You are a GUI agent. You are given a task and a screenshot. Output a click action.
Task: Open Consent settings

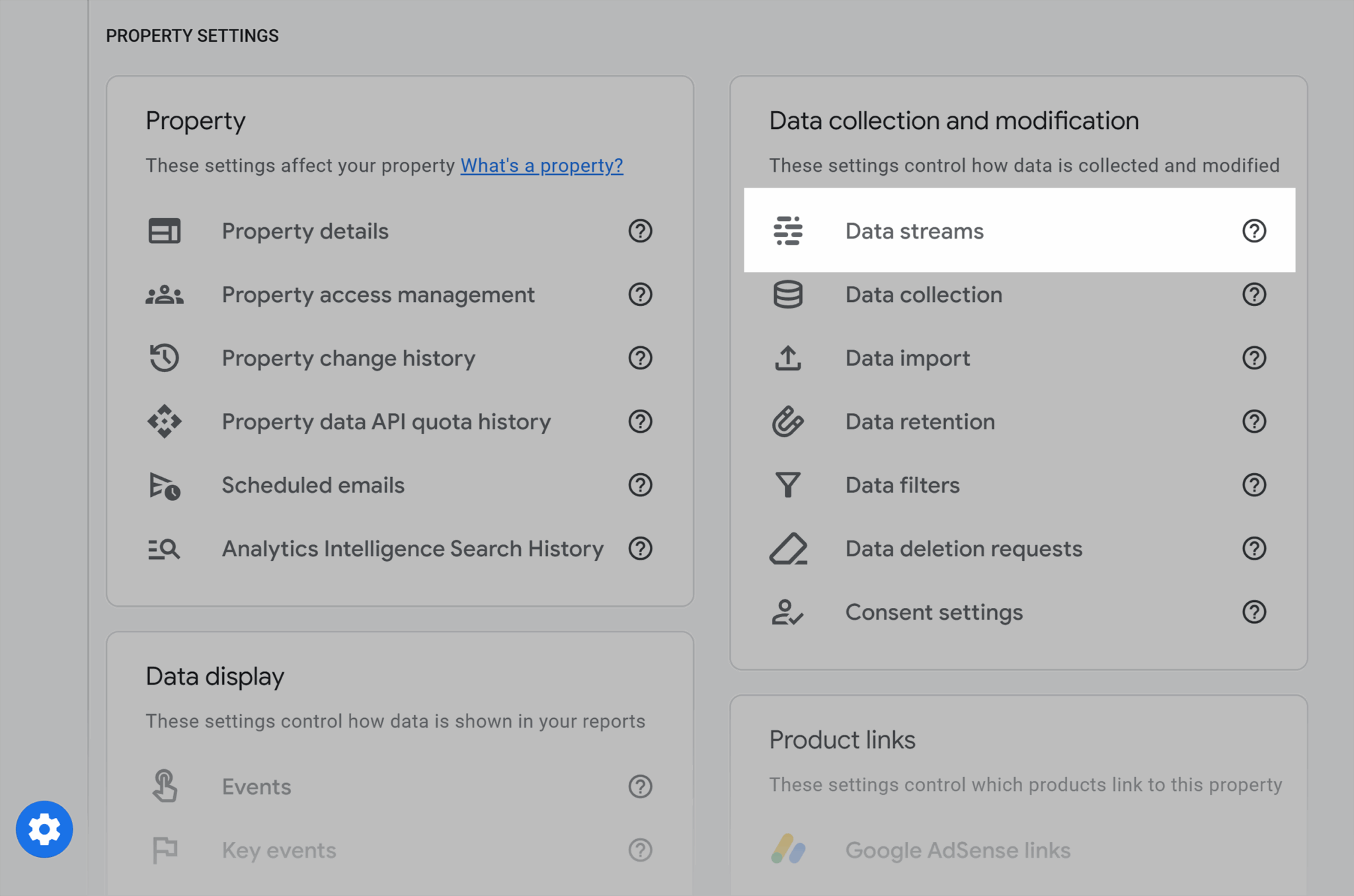click(x=934, y=612)
